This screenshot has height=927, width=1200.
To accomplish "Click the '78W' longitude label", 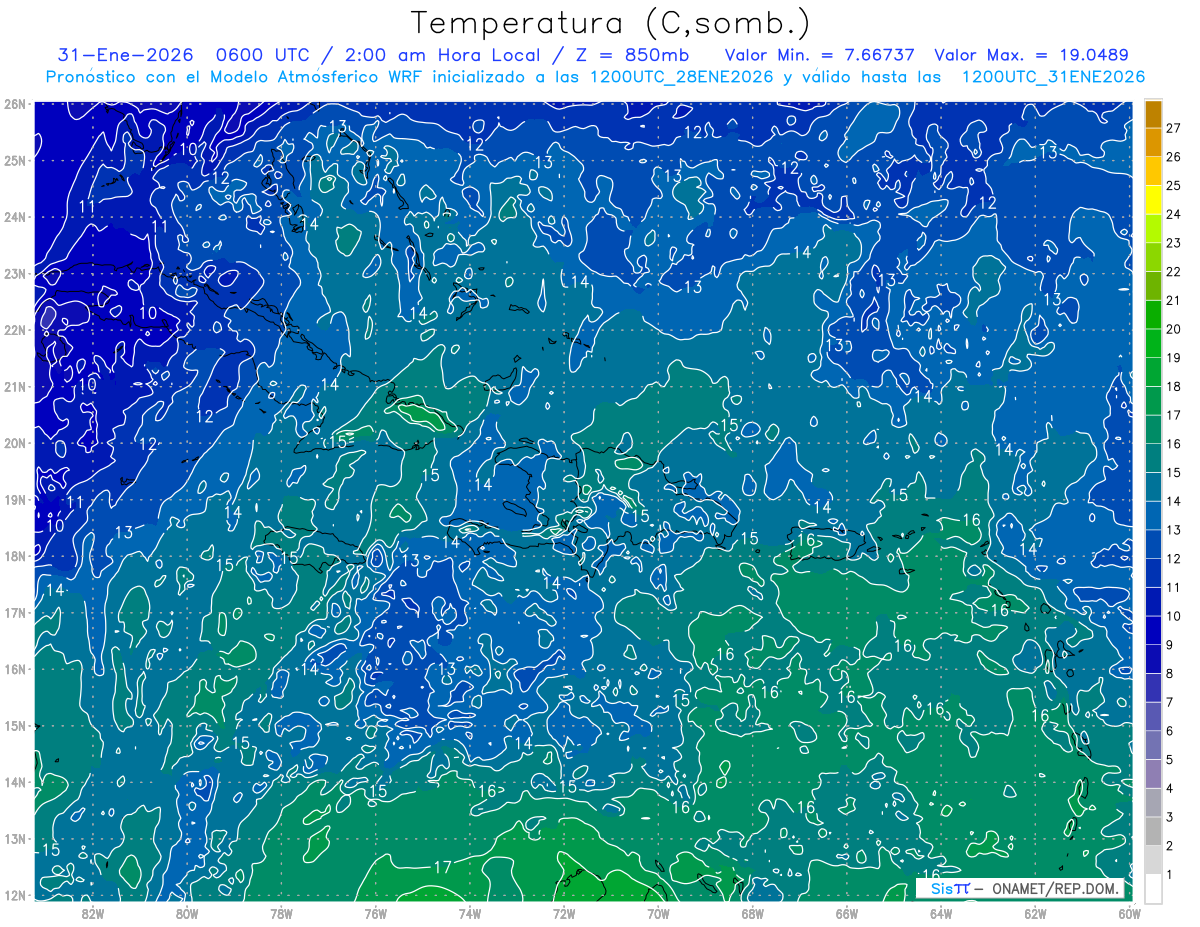I will (x=281, y=913).
